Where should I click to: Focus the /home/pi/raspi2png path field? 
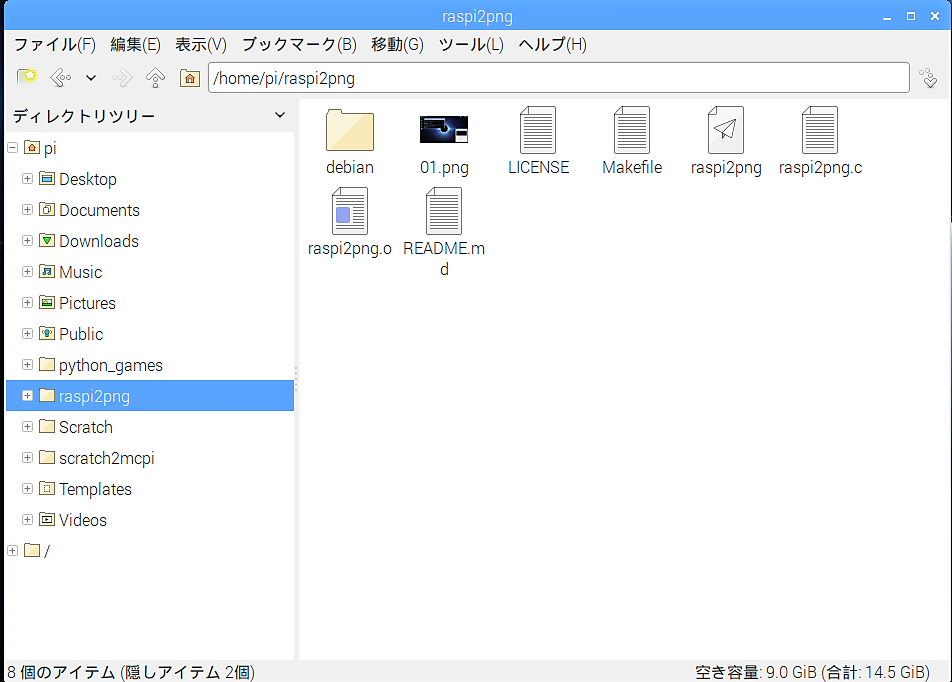pos(559,78)
